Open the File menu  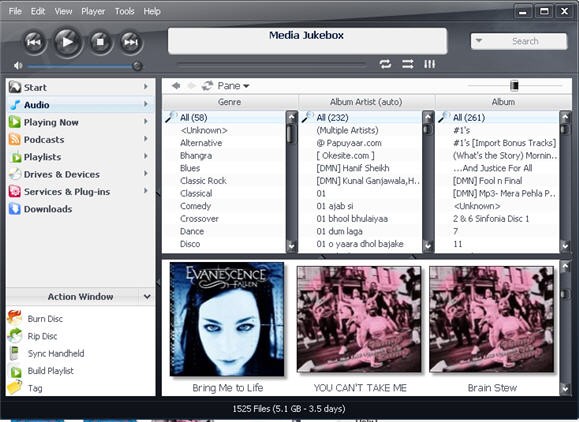15,11
